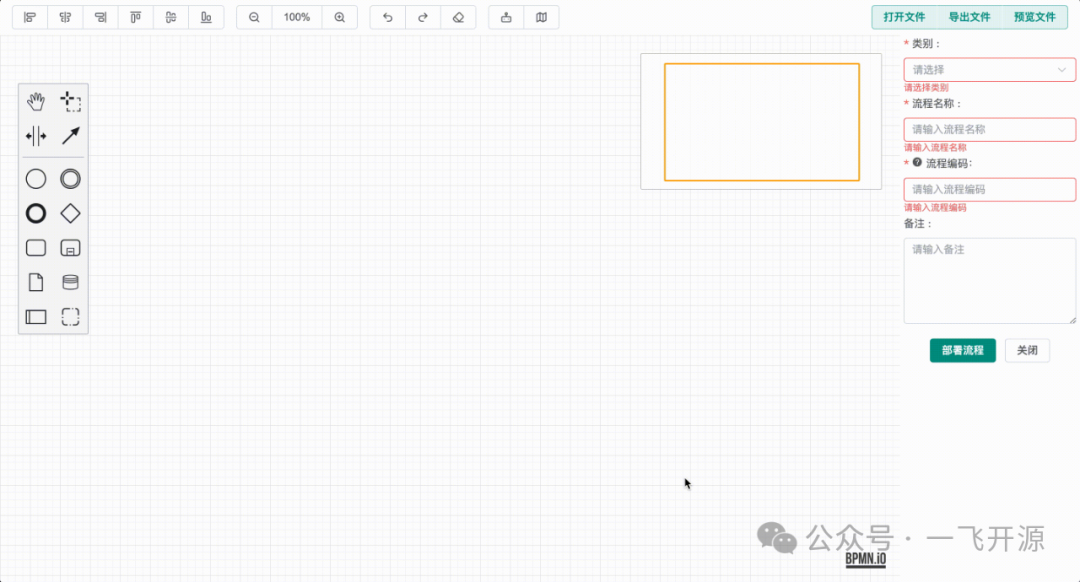Screen dimensions: 1080x582
Task: Open the 类别 dropdown selector
Action: pos(989,70)
